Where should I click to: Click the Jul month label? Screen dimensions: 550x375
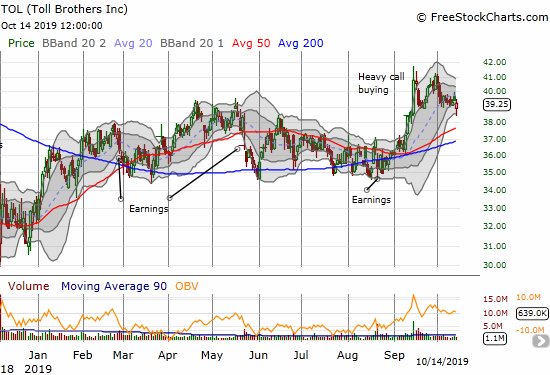point(301,355)
